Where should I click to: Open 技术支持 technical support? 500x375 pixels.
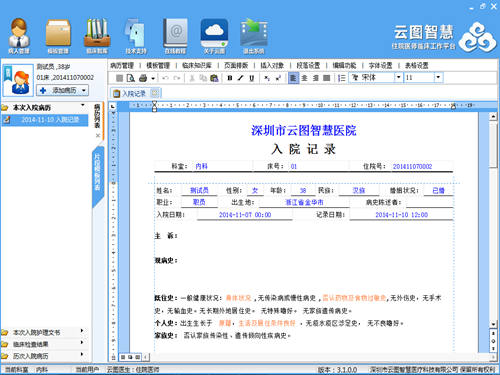(136, 36)
